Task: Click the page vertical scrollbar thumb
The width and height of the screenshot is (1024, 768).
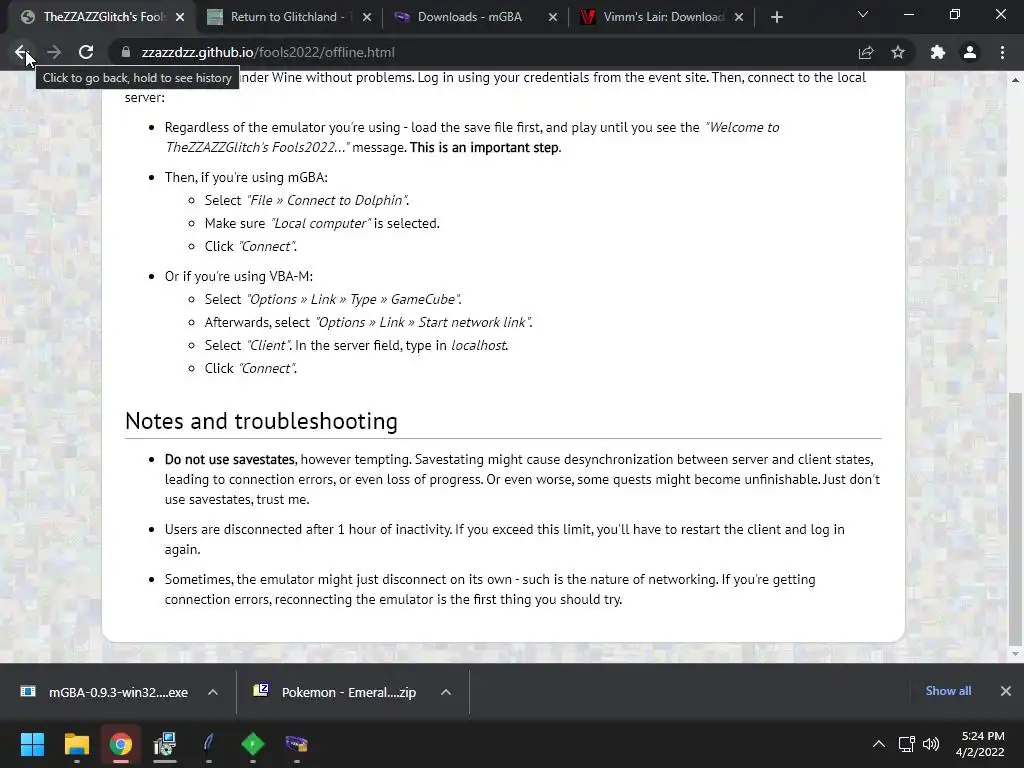Action: 1014,517
